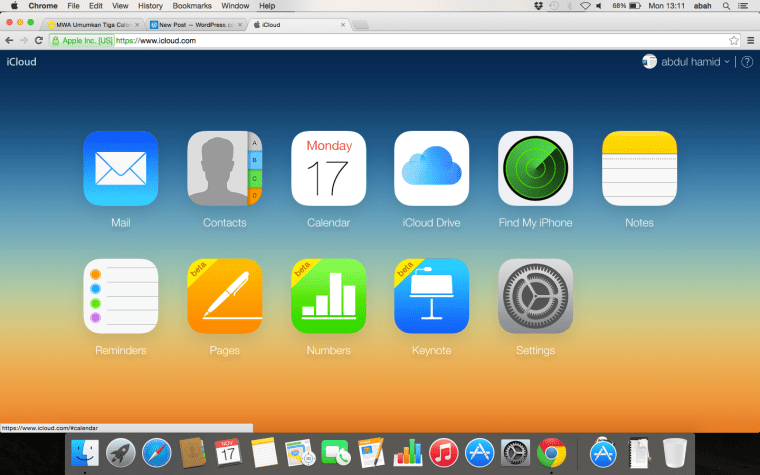Open the Window menu
760x475 pixels.
[235, 6]
